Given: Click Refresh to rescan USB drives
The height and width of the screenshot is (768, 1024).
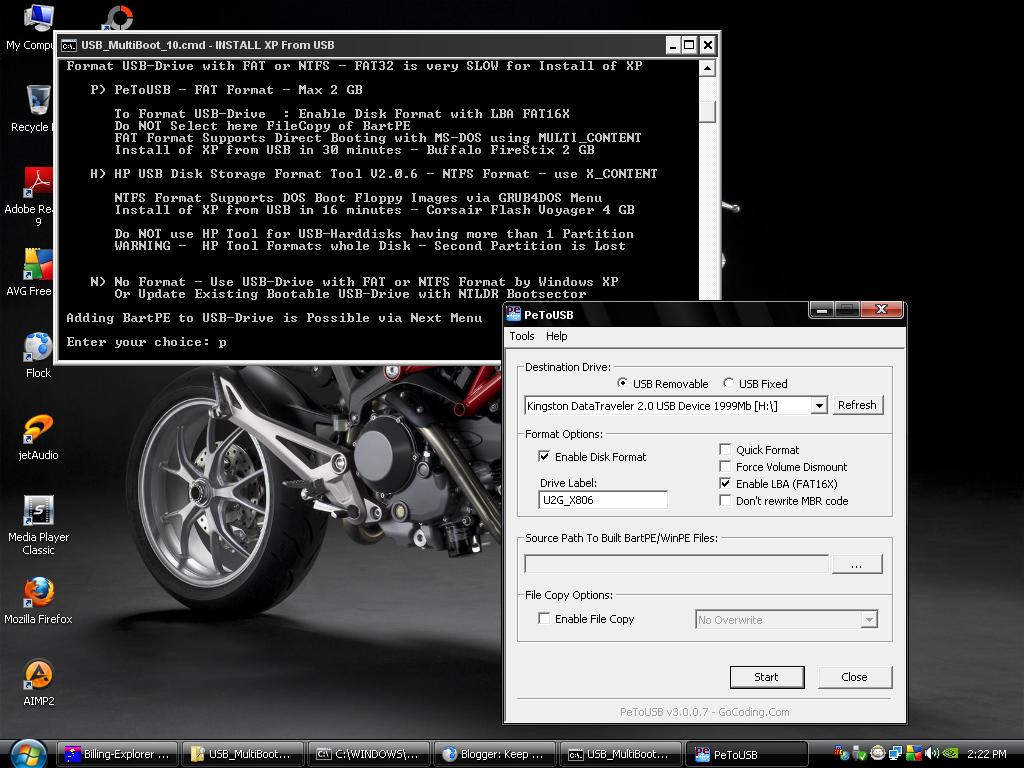Looking at the screenshot, I should click(x=857, y=405).
